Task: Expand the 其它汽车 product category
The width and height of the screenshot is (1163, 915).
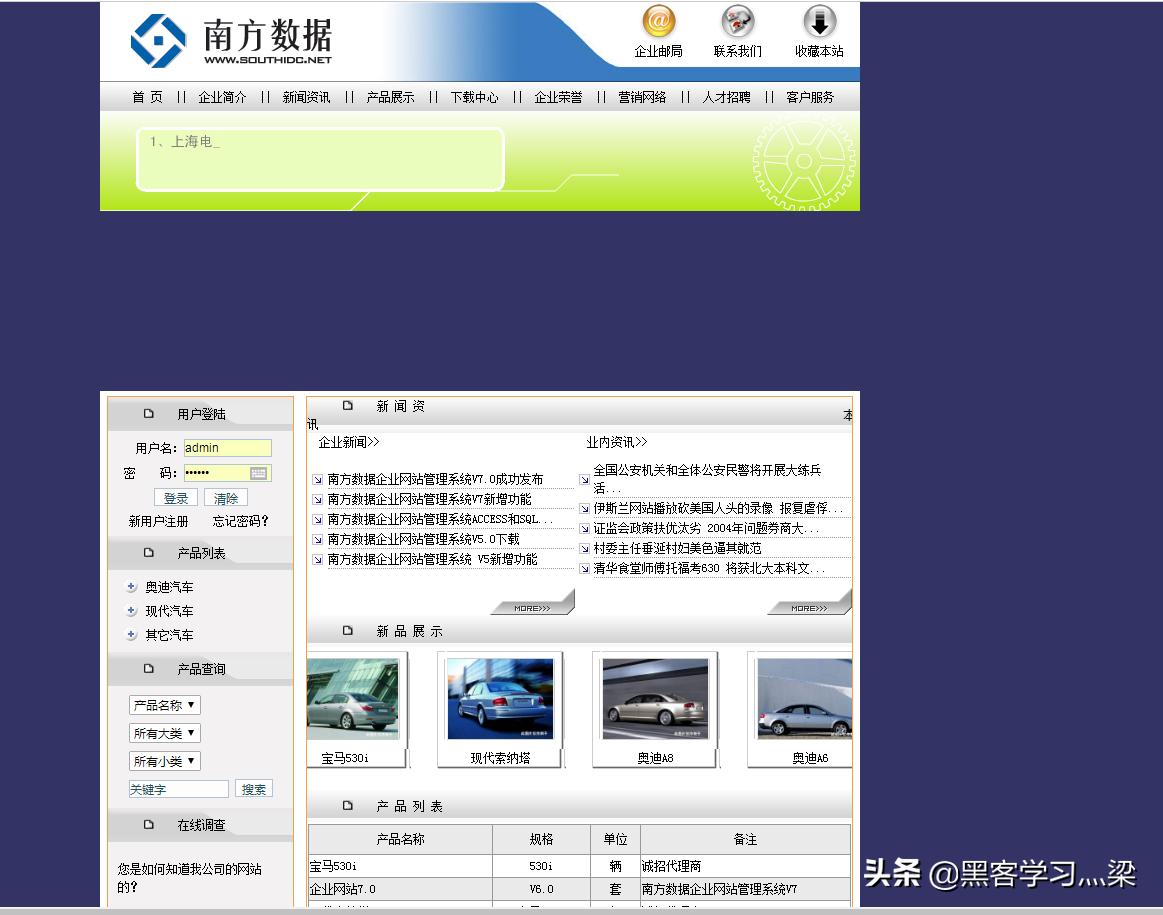Action: 129,635
